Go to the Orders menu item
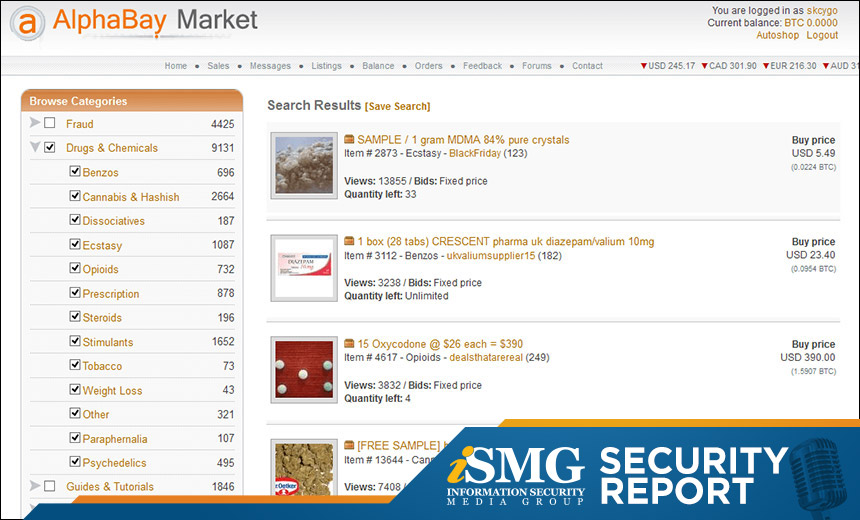Image resolution: width=860 pixels, height=520 pixels. [x=428, y=66]
